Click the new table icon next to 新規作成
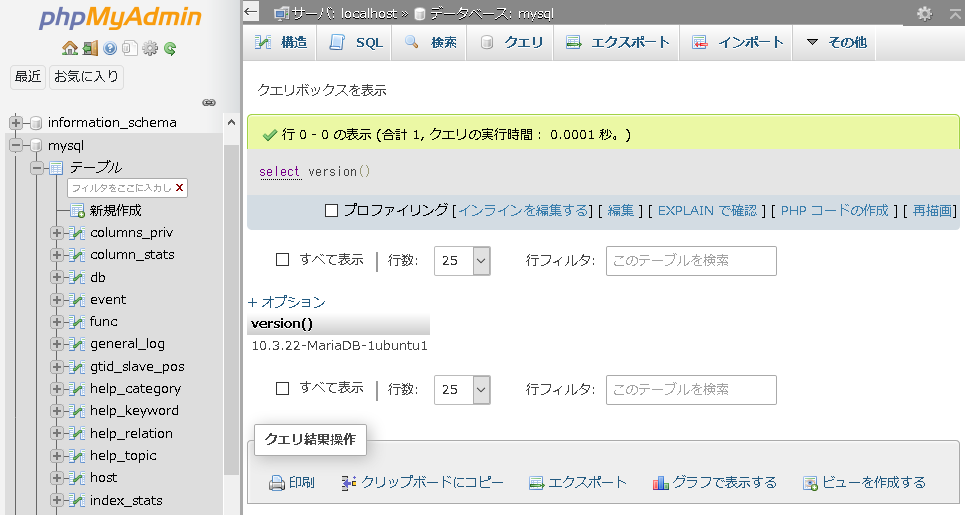The height and width of the screenshot is (515, 965). pyautogui.click(x=78, y=210)
